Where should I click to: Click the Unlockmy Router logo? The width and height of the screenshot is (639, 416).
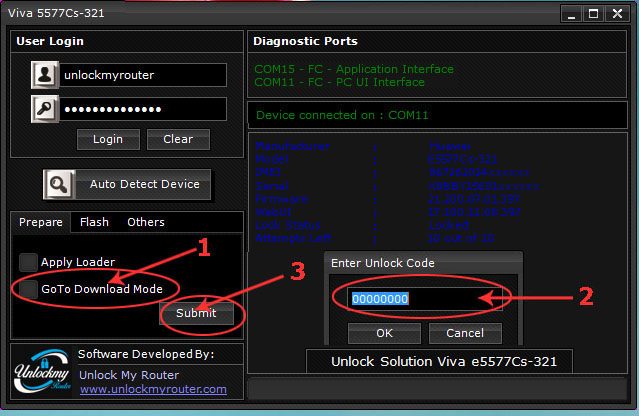pyautogui.click(x=42, y=371)
